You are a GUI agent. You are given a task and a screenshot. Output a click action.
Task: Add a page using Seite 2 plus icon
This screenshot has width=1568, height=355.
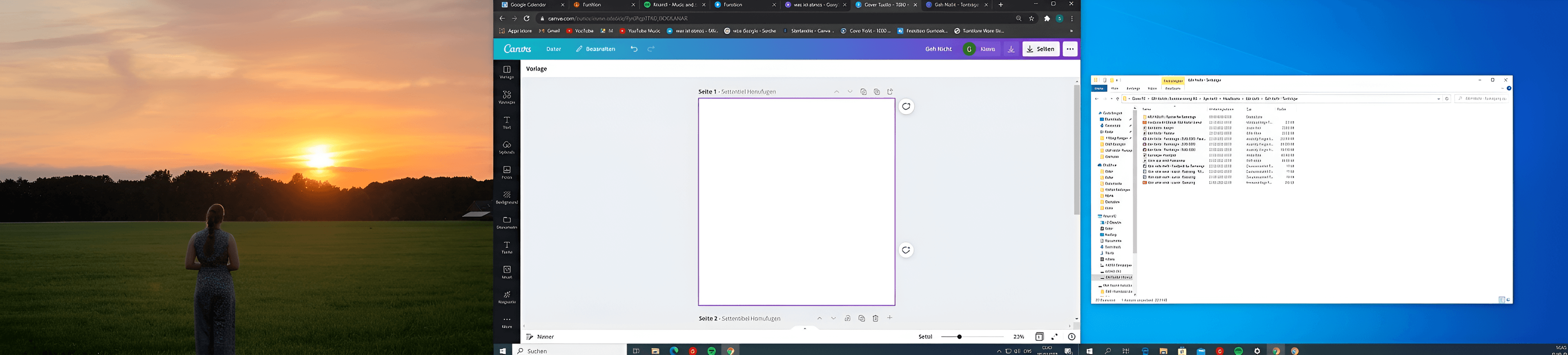889,317
